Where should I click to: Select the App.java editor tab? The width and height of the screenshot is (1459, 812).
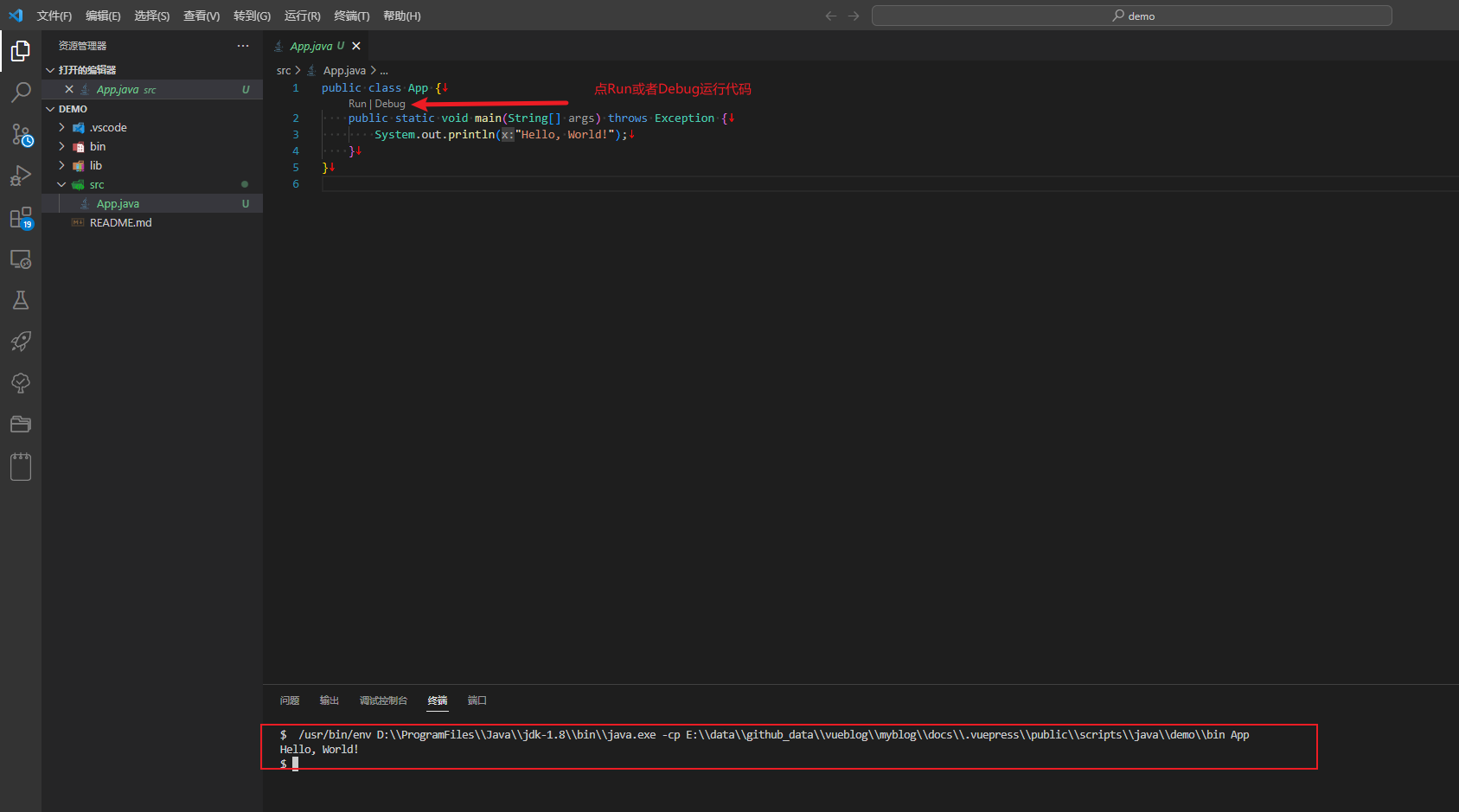317,46
